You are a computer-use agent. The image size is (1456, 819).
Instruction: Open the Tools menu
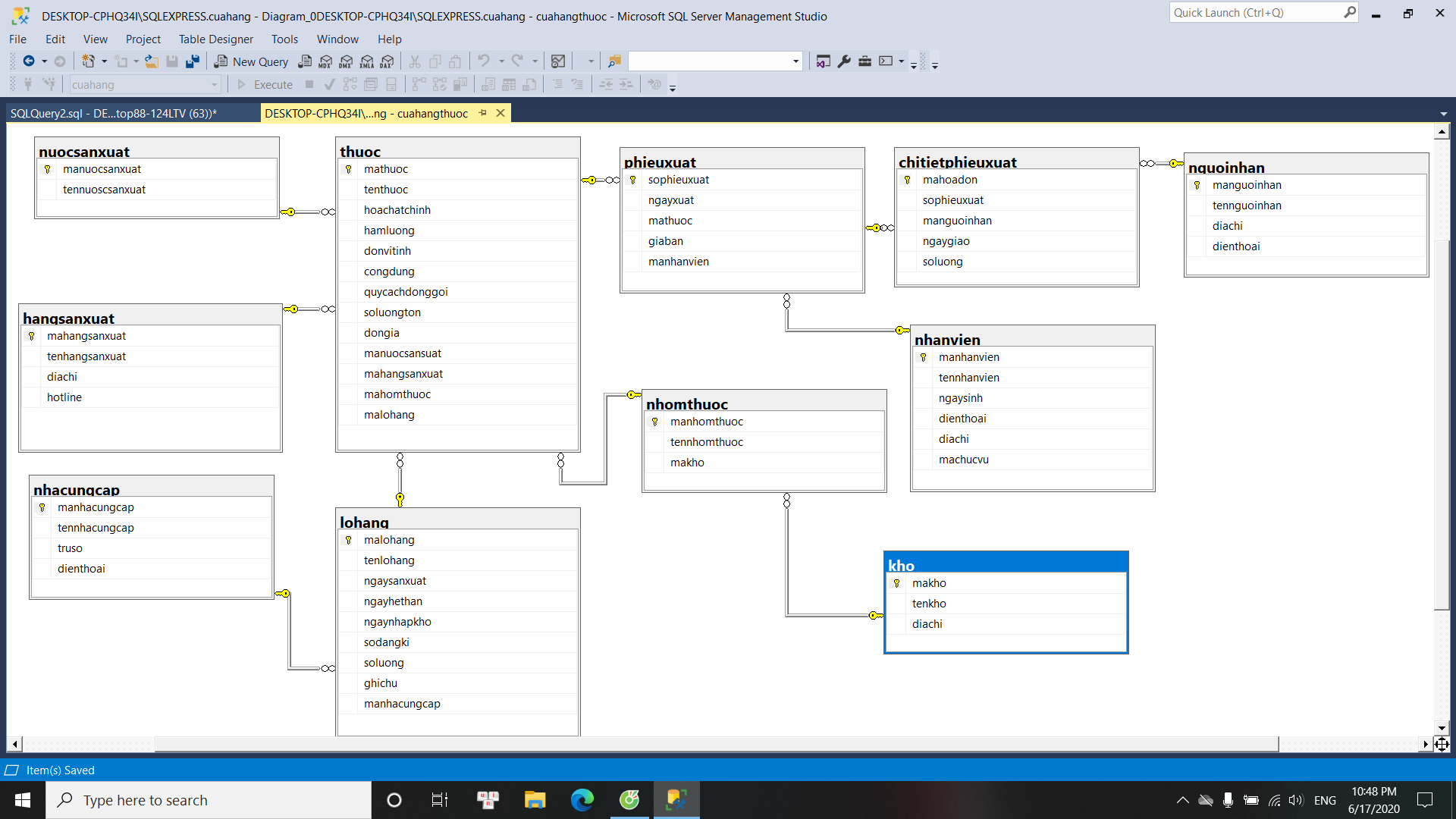click(x=284, y=39)
